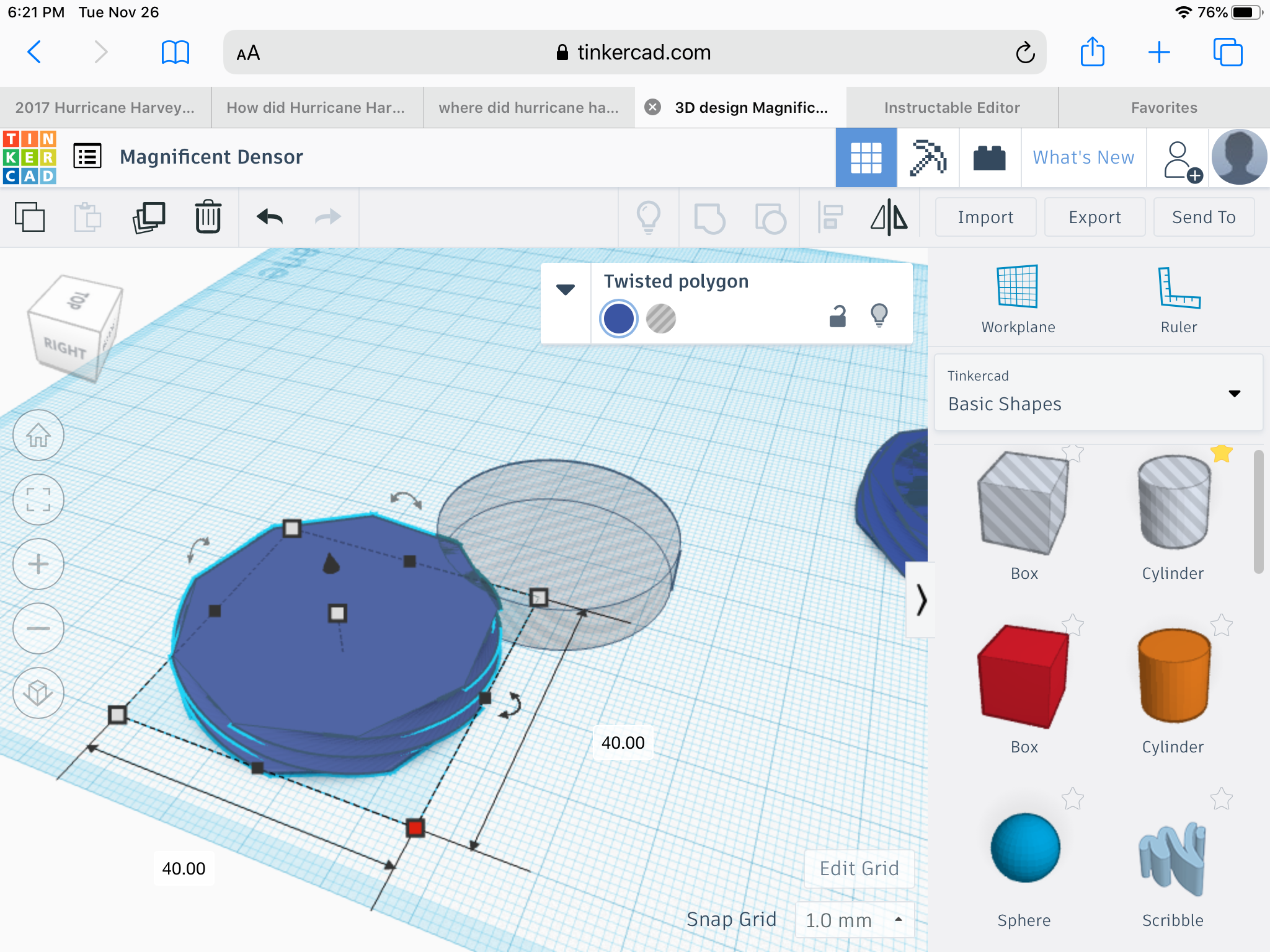Select the Workplane tool
The height and width of the screenshot is (952, 1270).
point(1018,300)
